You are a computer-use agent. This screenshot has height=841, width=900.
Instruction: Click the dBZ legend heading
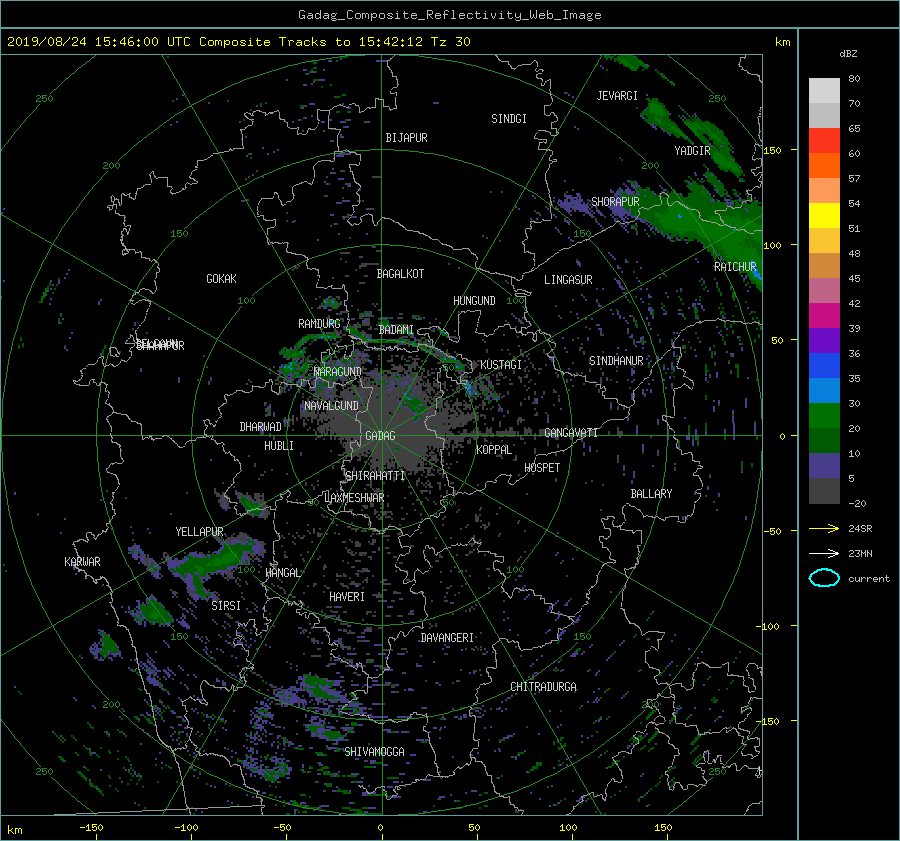[x=848, y=54]
